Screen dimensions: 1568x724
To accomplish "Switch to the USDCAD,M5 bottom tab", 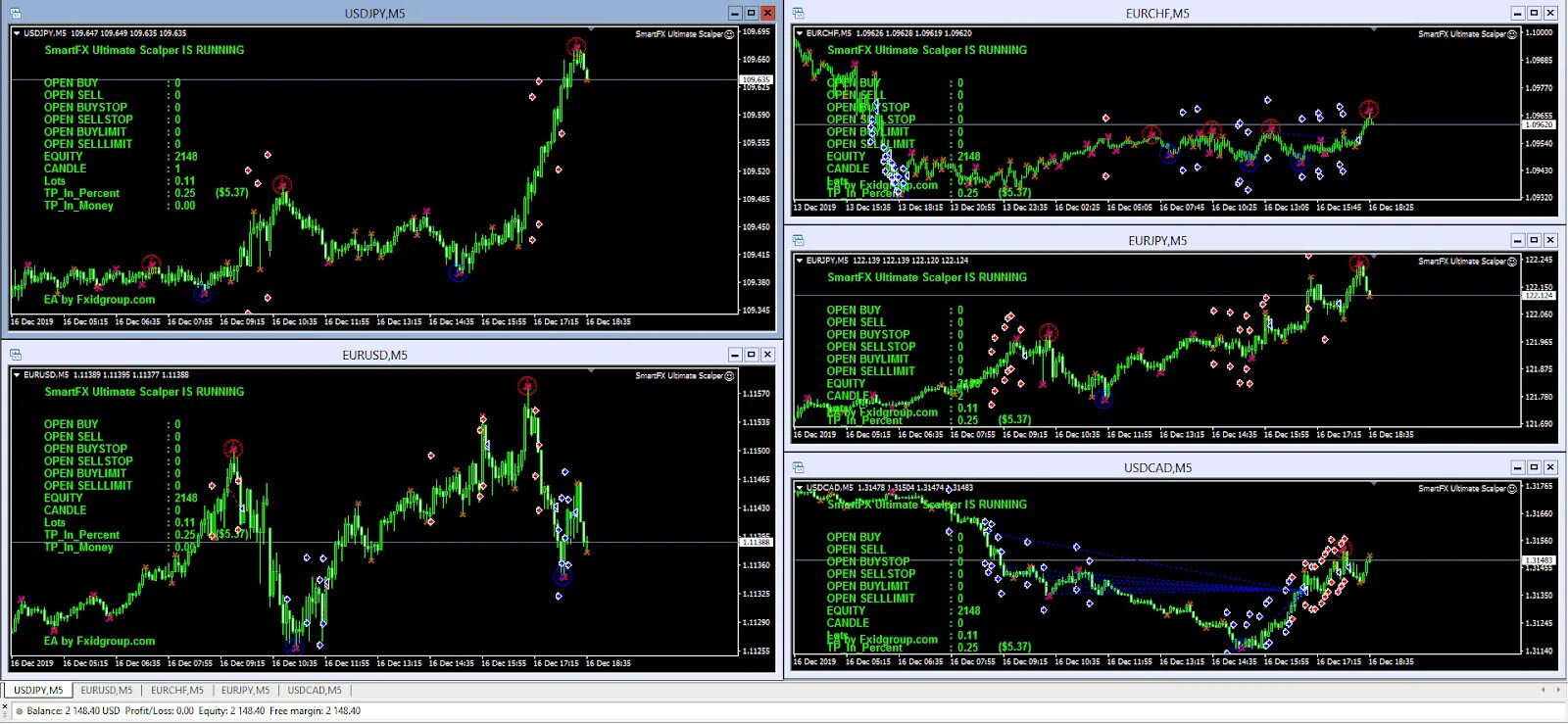I will tap(315, 691).
